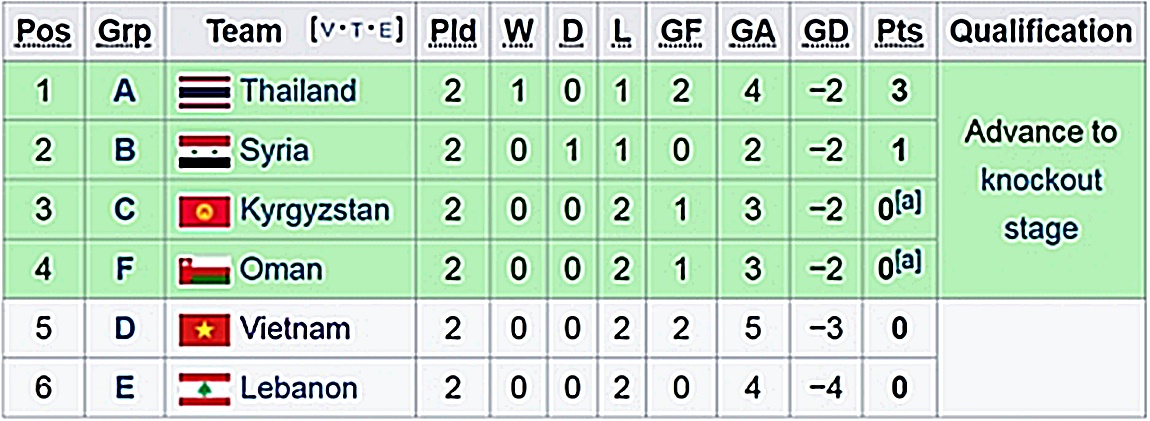Click T to open template talk
The height and width of the screenshot is (421, 1150).
pyautogui.click(x=359, y=32)
